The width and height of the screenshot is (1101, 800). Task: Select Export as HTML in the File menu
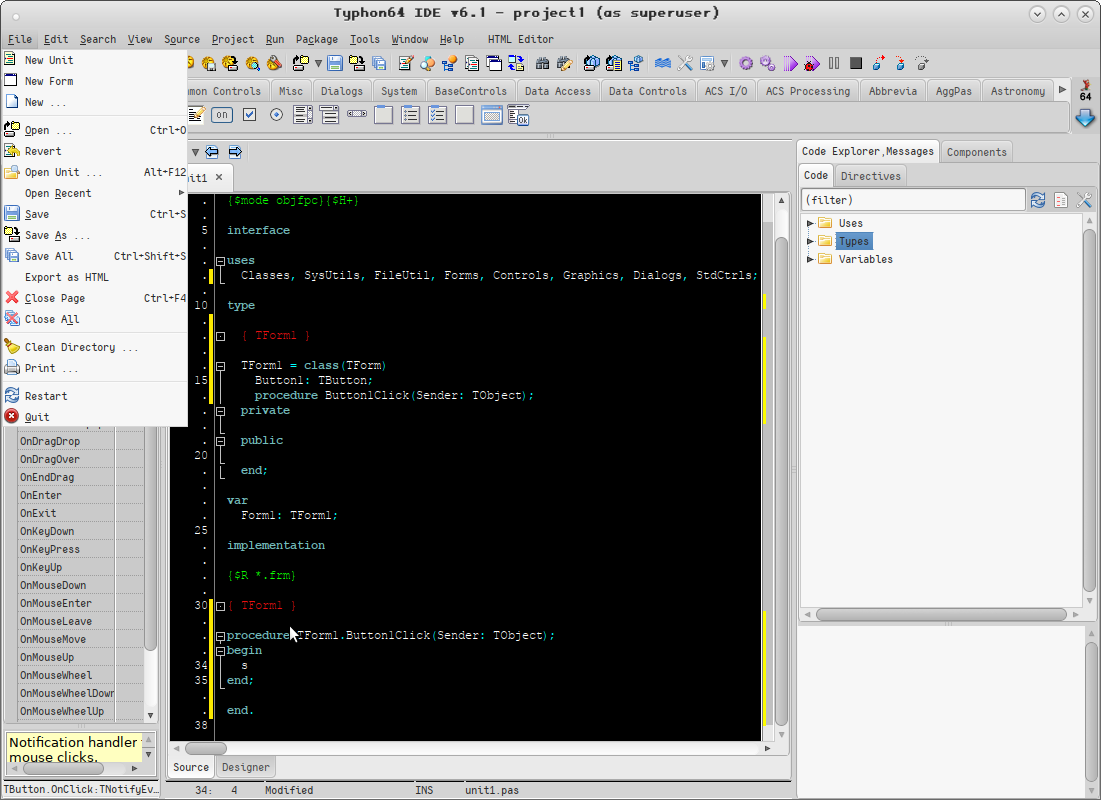[x=95, y=277]
